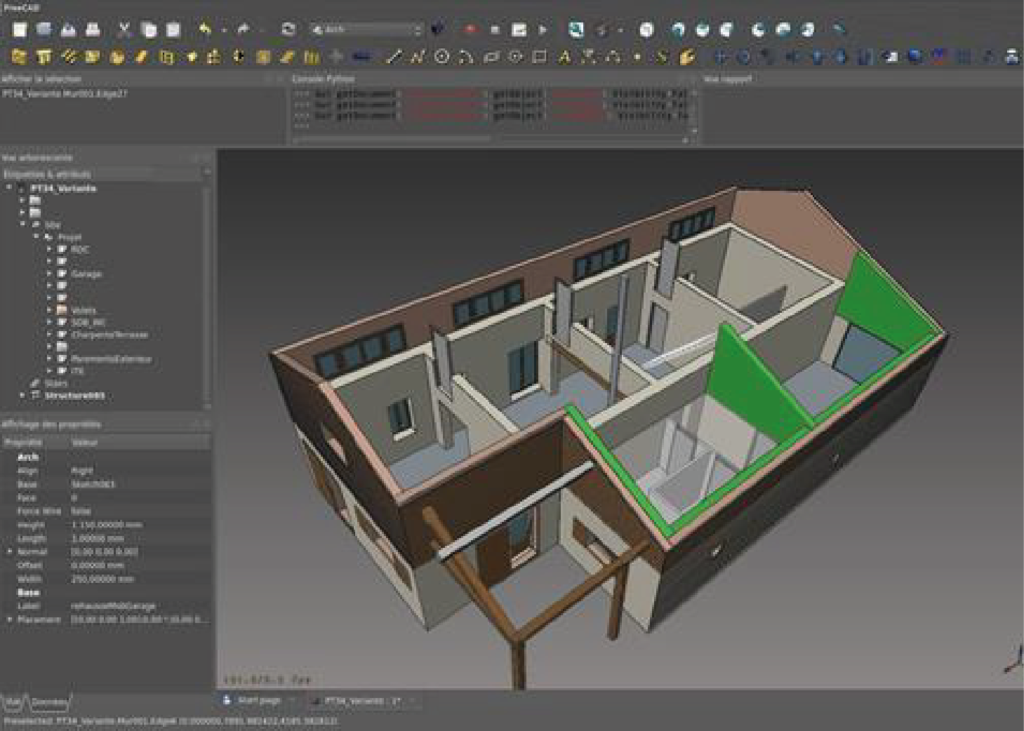This screenshot has width=1024, height=731.
Task: Undo the last action
Action: pos(205,29)
